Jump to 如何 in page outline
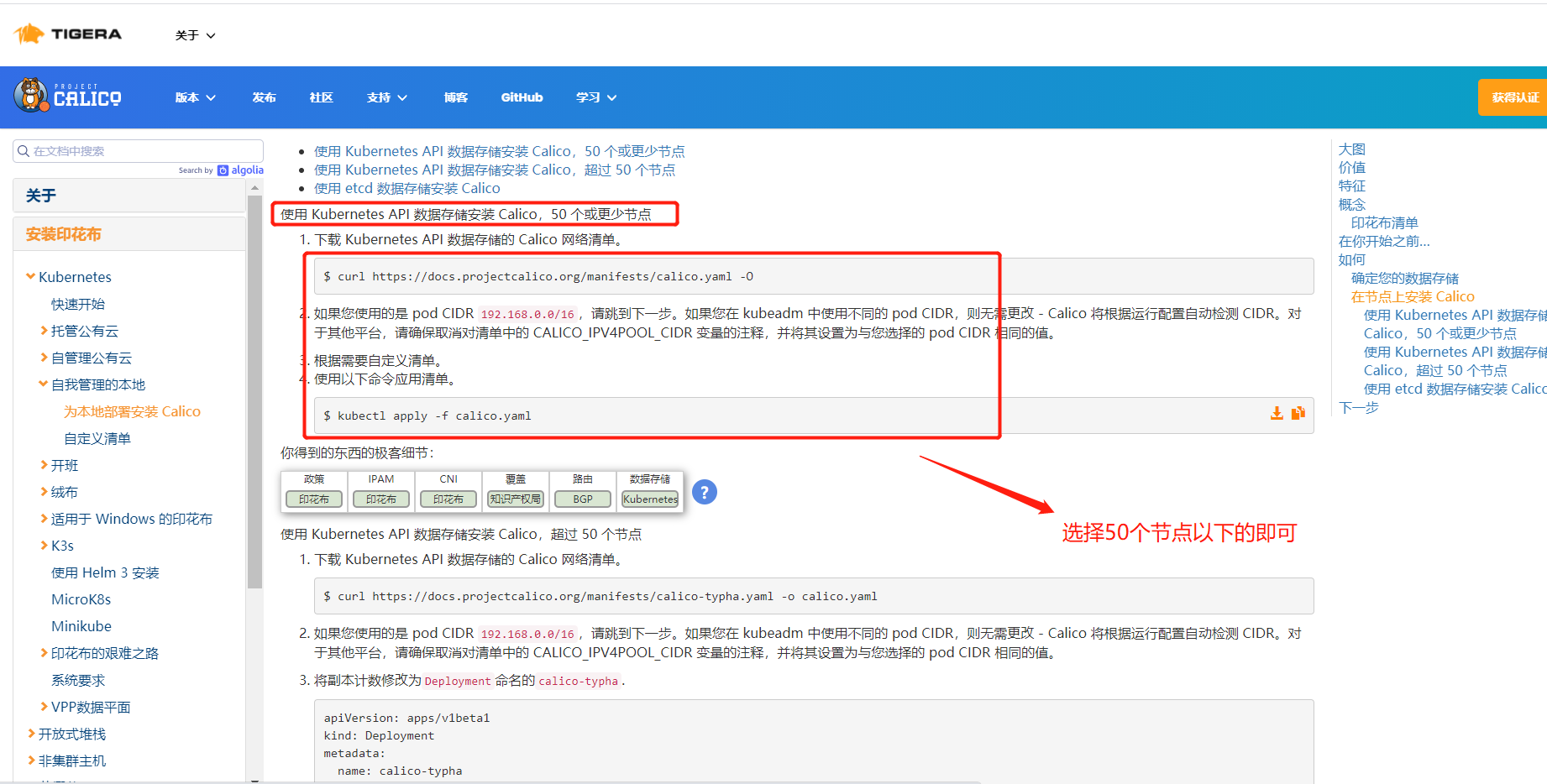The width and height of the screenshot is (1547, 784). (1352, 259)
